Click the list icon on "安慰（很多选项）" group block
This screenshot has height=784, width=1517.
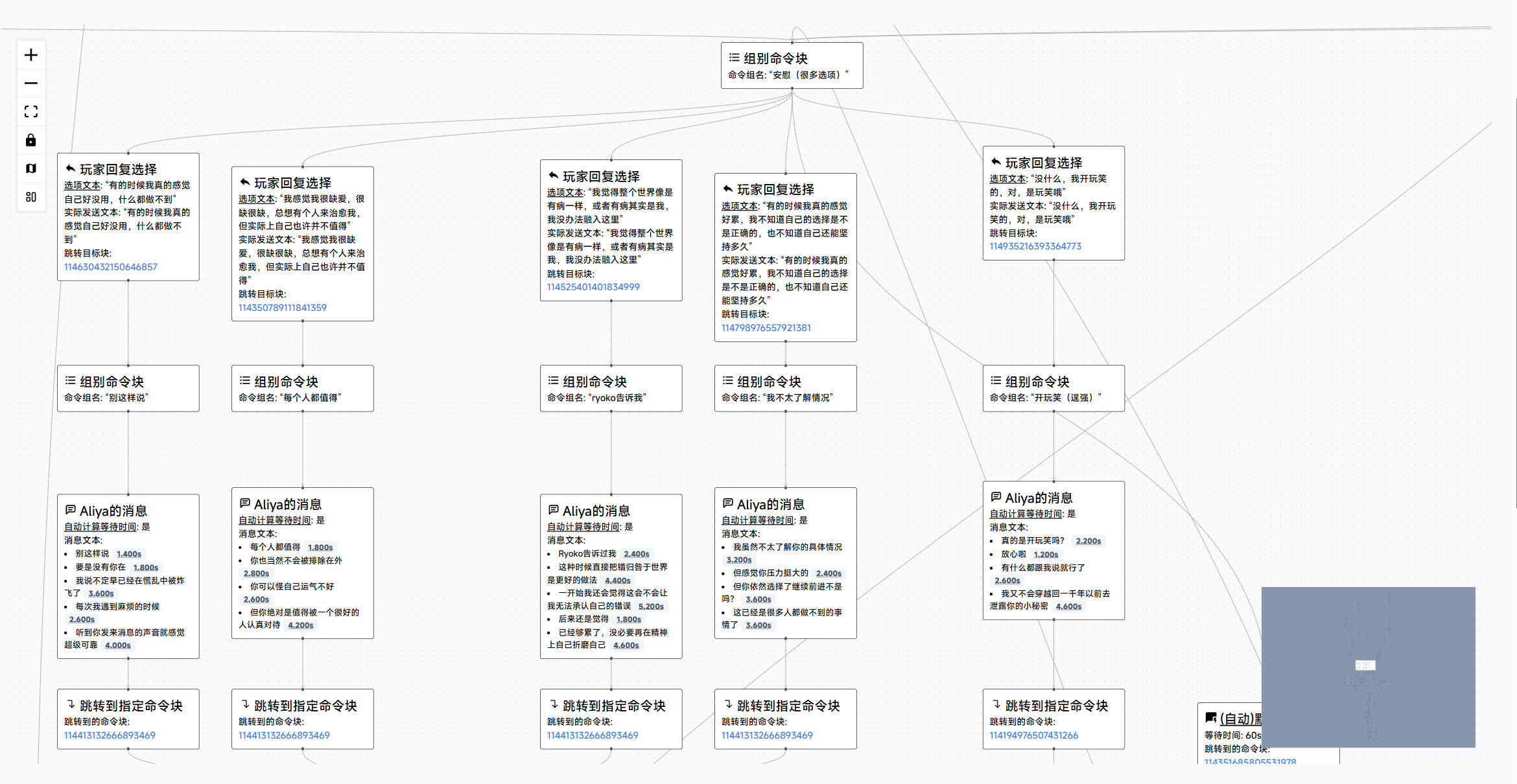(733, 57)
